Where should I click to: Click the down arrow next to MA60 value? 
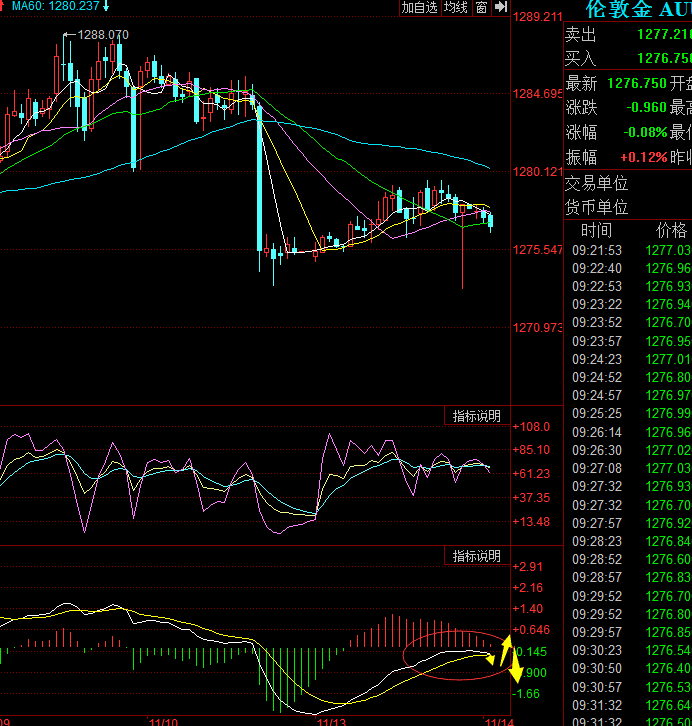(106, 6)
